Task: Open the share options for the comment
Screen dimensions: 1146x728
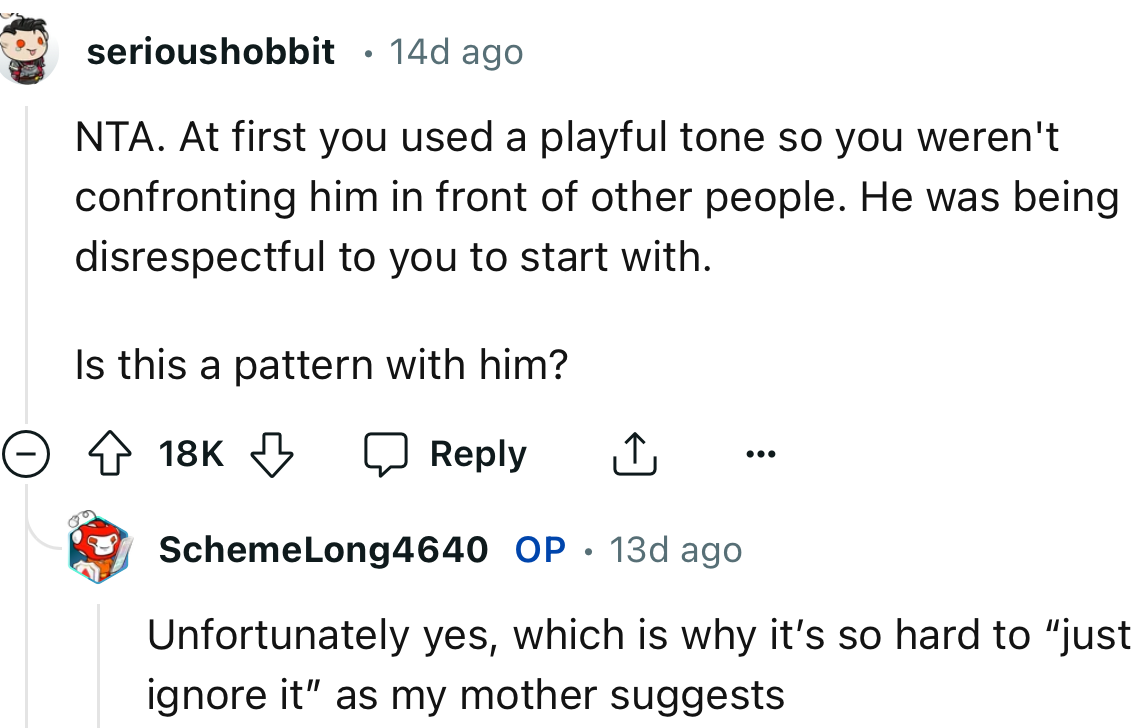Action: click(633, 453)
